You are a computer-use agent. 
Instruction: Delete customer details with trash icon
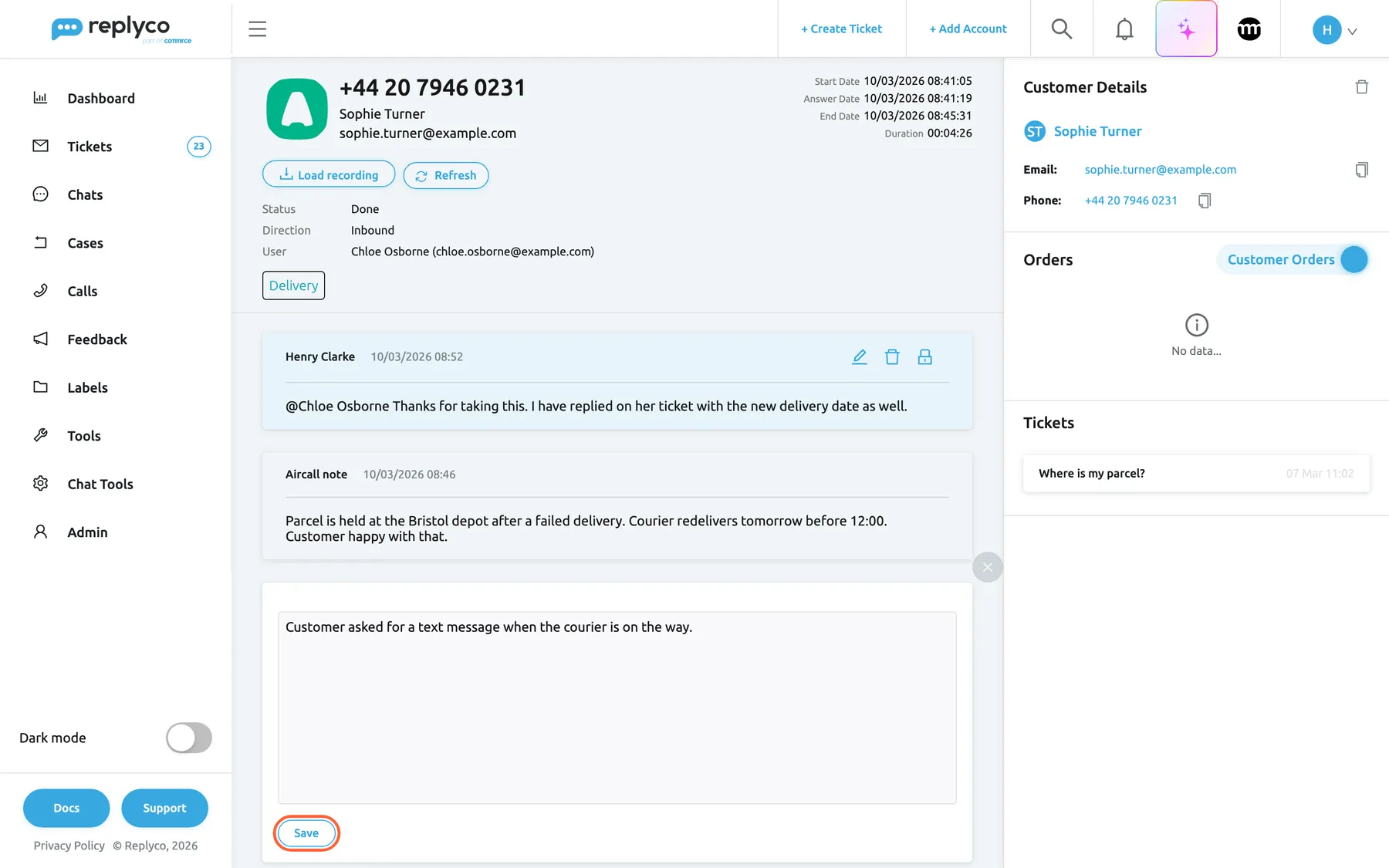pos(1361,87)
